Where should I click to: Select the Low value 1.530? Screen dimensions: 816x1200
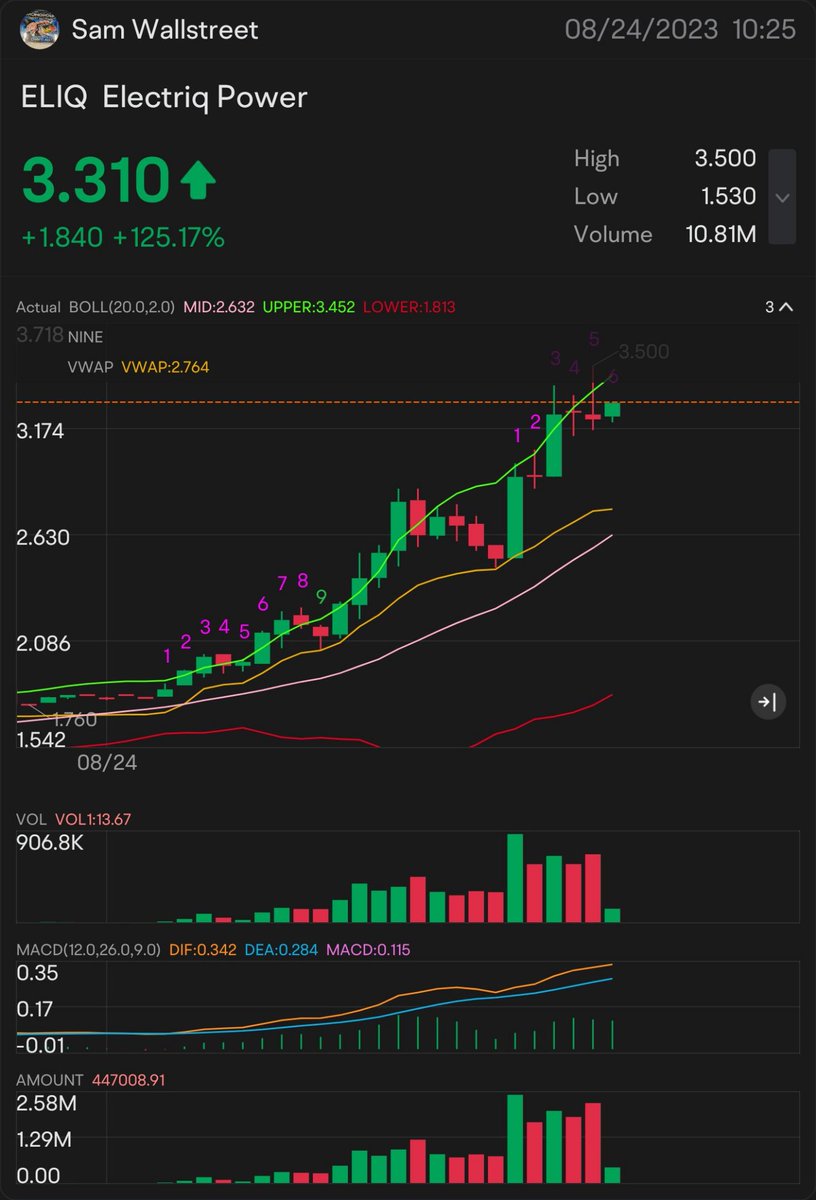(726, 196)
